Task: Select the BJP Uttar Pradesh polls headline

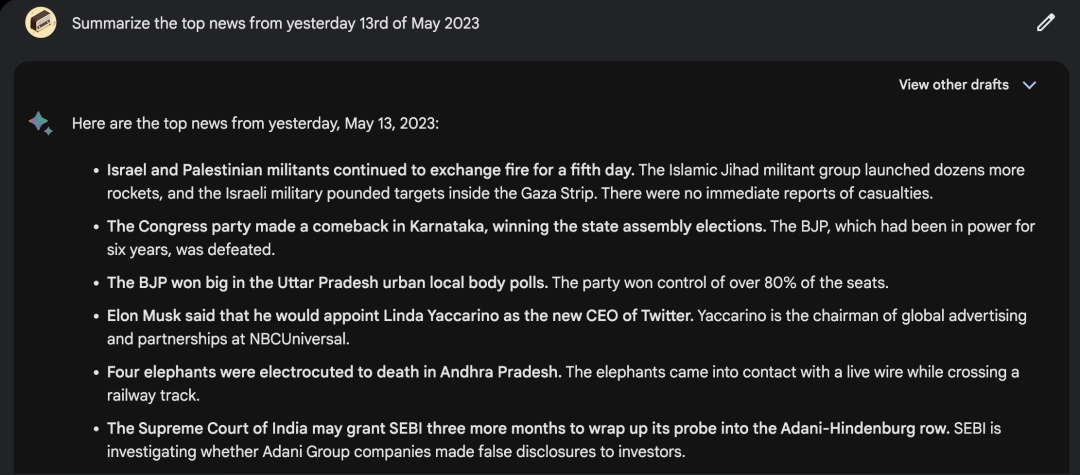Action: click(x=327, y=283)
